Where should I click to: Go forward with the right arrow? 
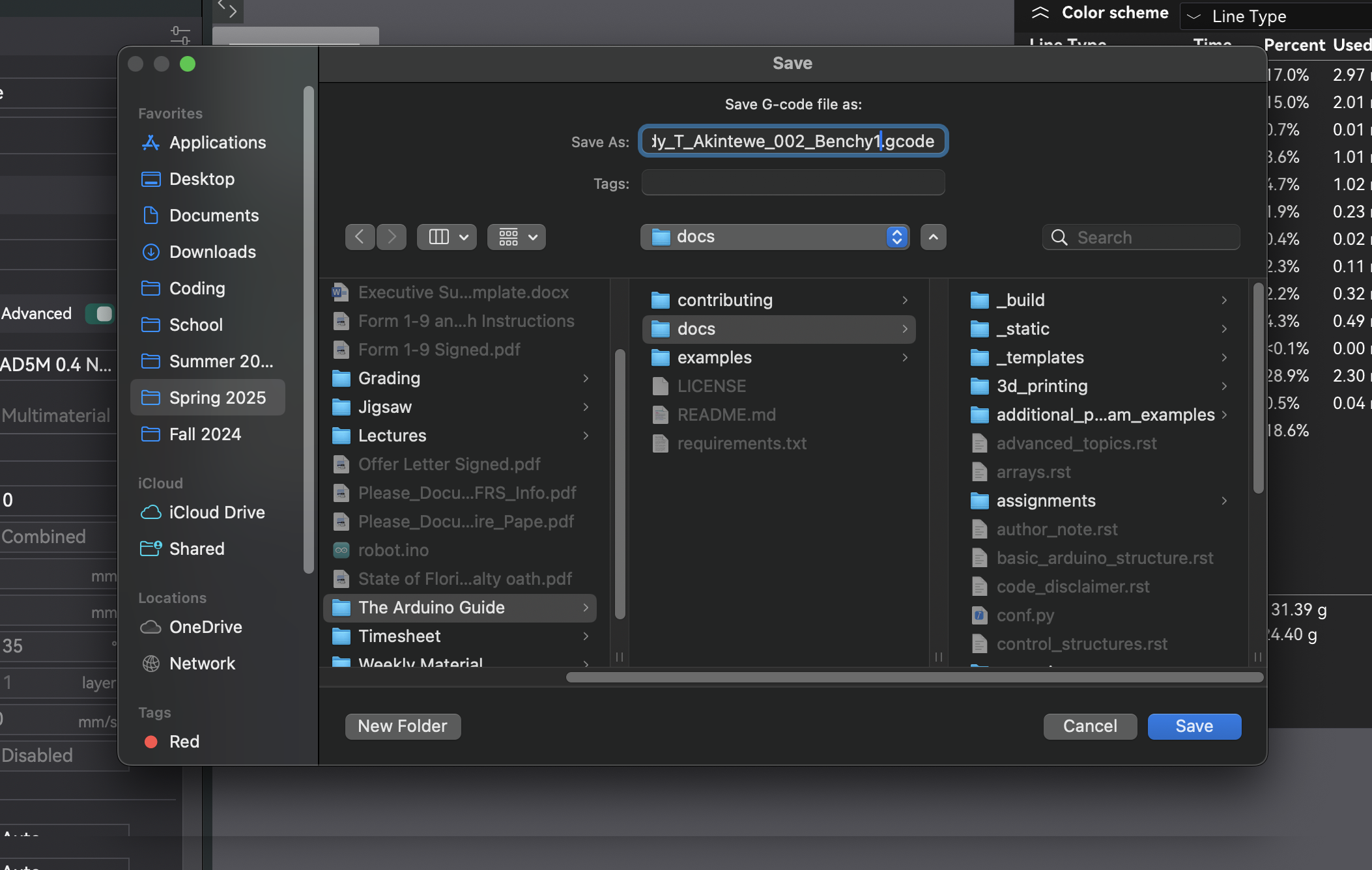click(x=392, y=237)
